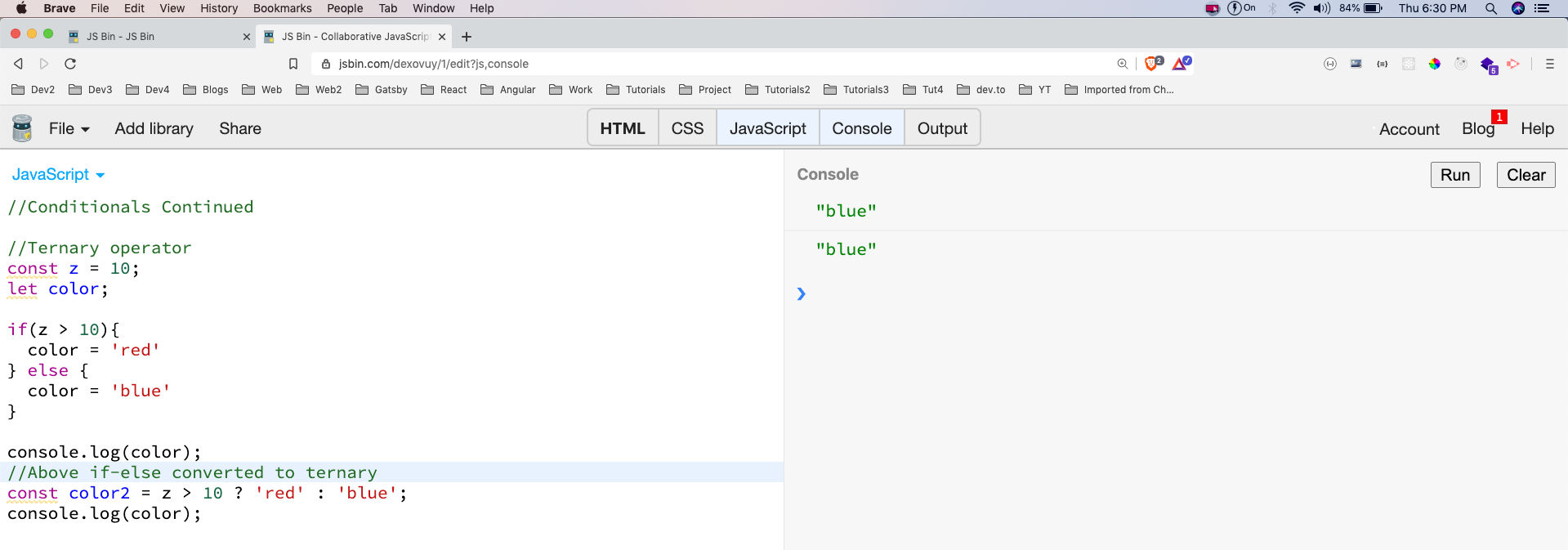Viewport: 1568px width, 550px height.
Task: Open the Window menu in the menu bar
Action: click(x=433, y=8)
